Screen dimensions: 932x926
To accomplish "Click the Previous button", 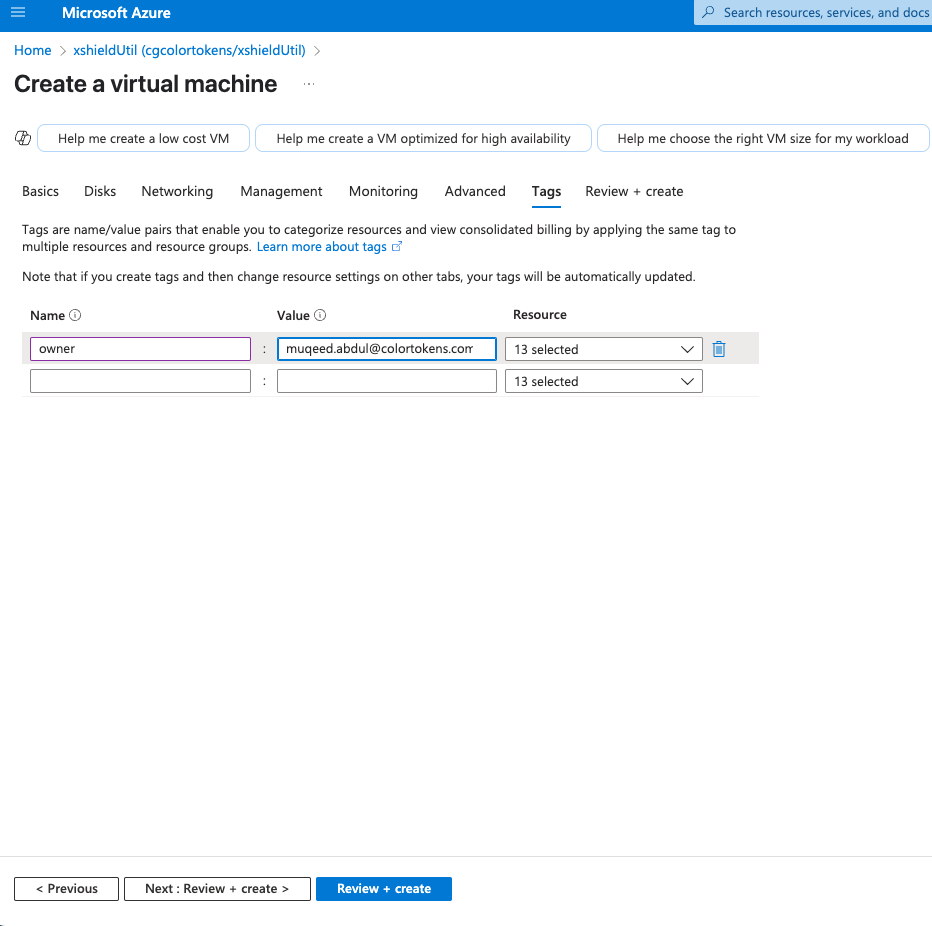I will tap(66, 888).
